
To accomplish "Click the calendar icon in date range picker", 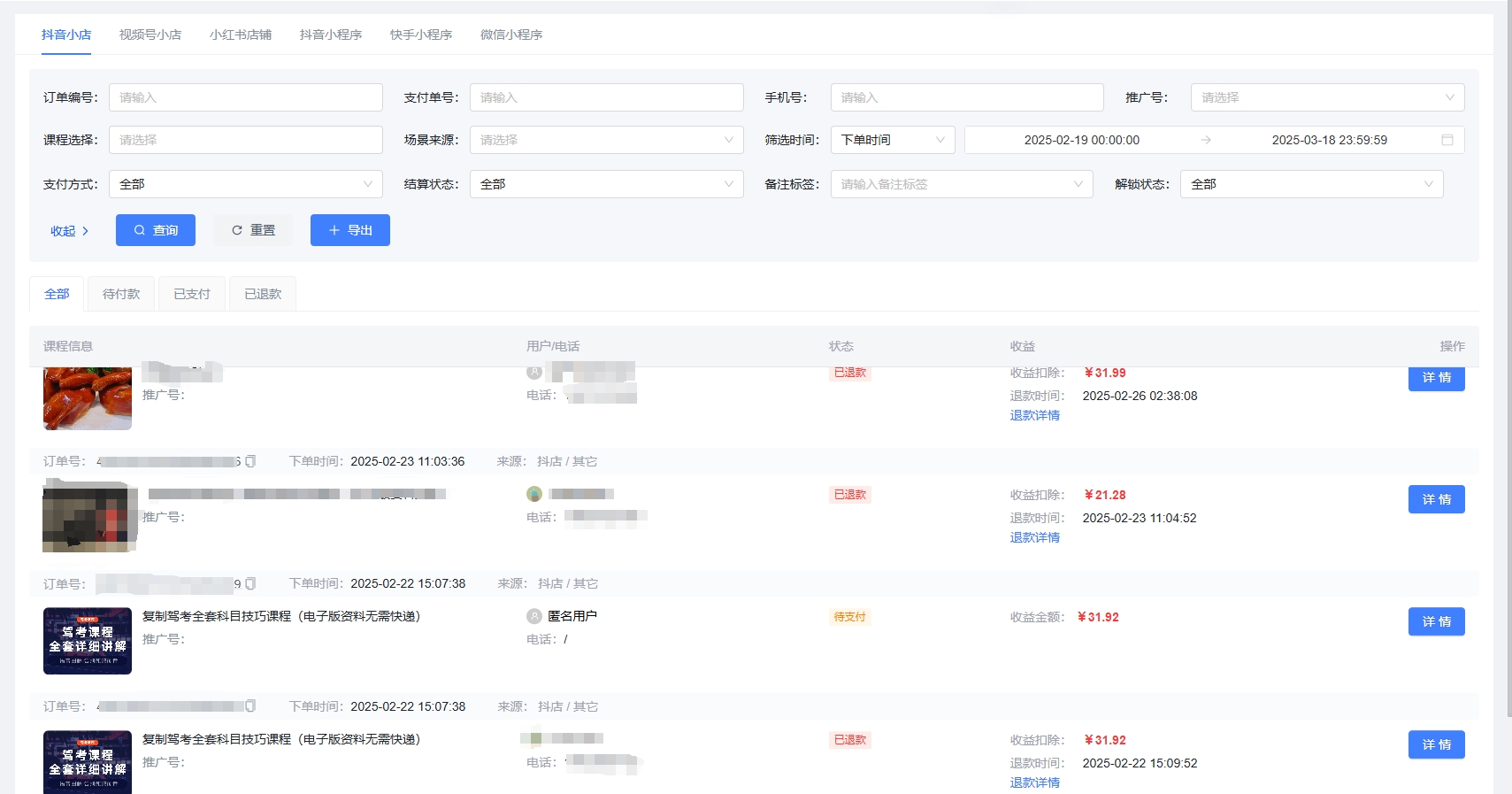I will click(x=1447, y=140).
